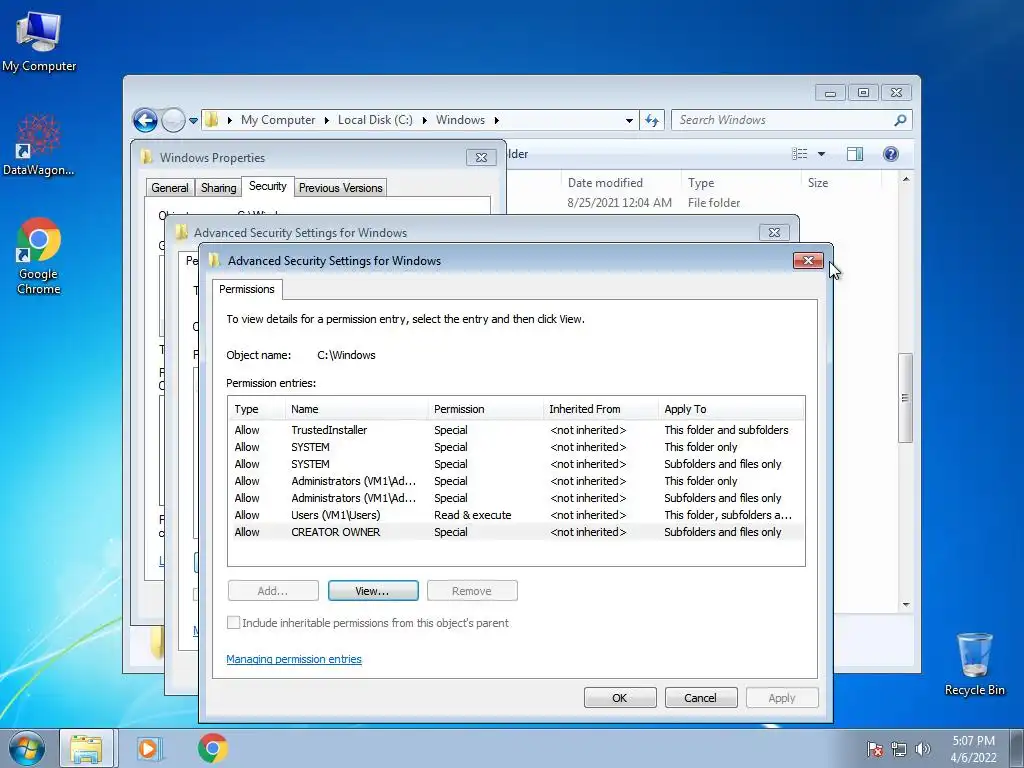Click the Explorer back arrow button
This screenshot has height=768, width=1024.
pos(145,120)
